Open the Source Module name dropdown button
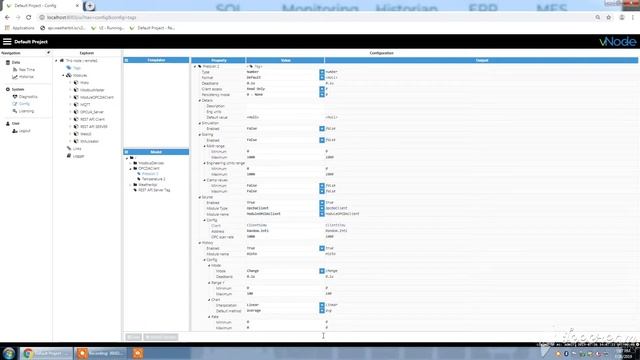Screen dimensions: 640x360 [322, 214]
